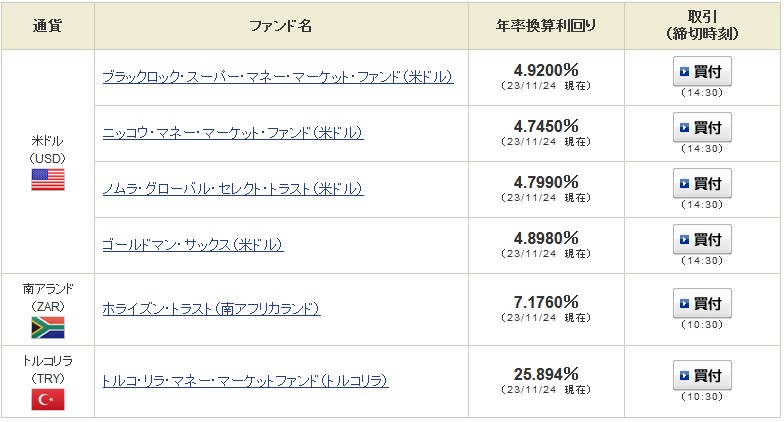Click the ファンド名 column header
Screen dimensions: 784x422
tap(280, 26)
